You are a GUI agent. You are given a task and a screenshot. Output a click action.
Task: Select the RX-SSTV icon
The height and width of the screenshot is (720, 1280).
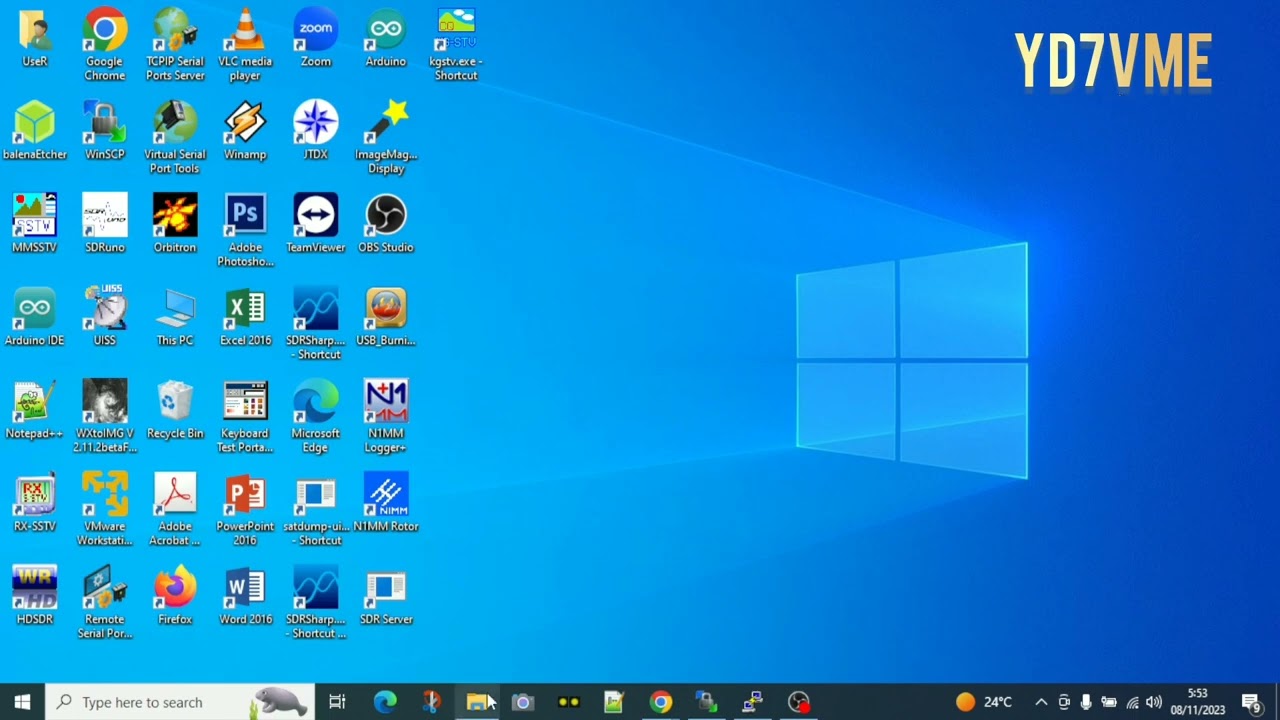(x=35, y=503)
